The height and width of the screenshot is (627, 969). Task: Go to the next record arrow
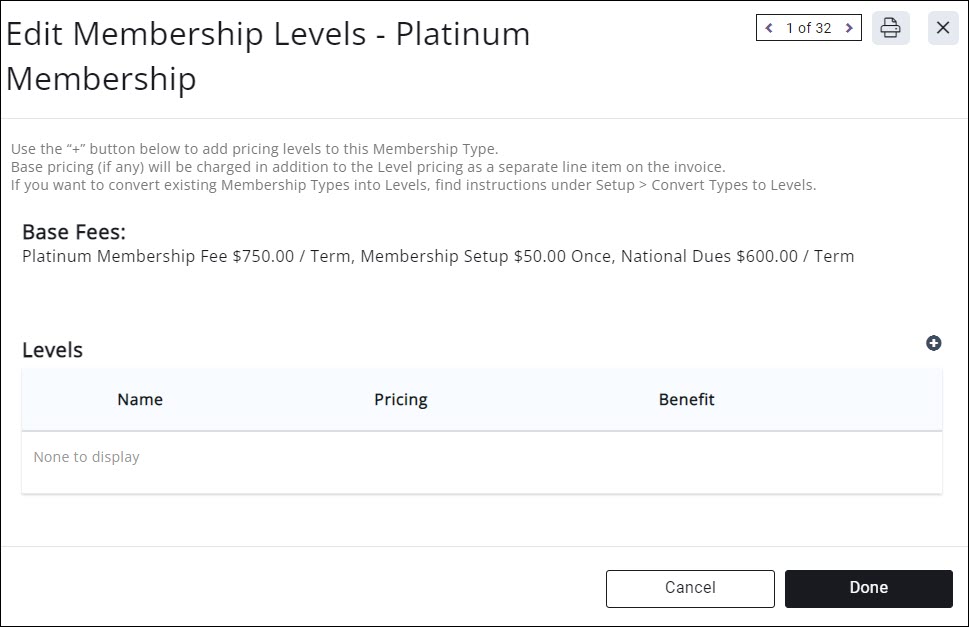point(849,28)
